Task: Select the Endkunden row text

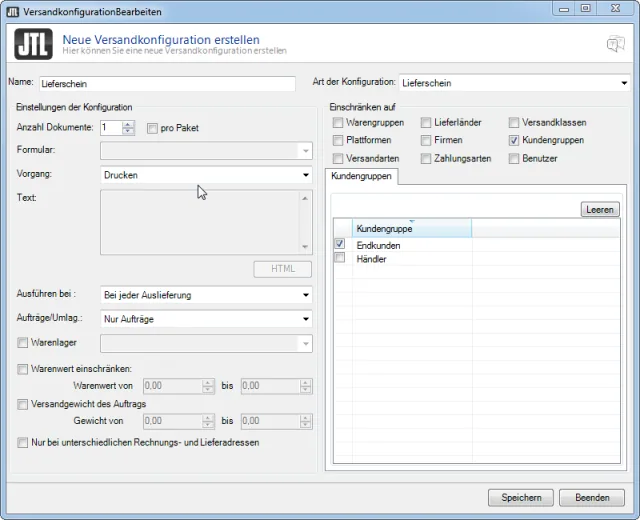Action: [x=378, y=245]
